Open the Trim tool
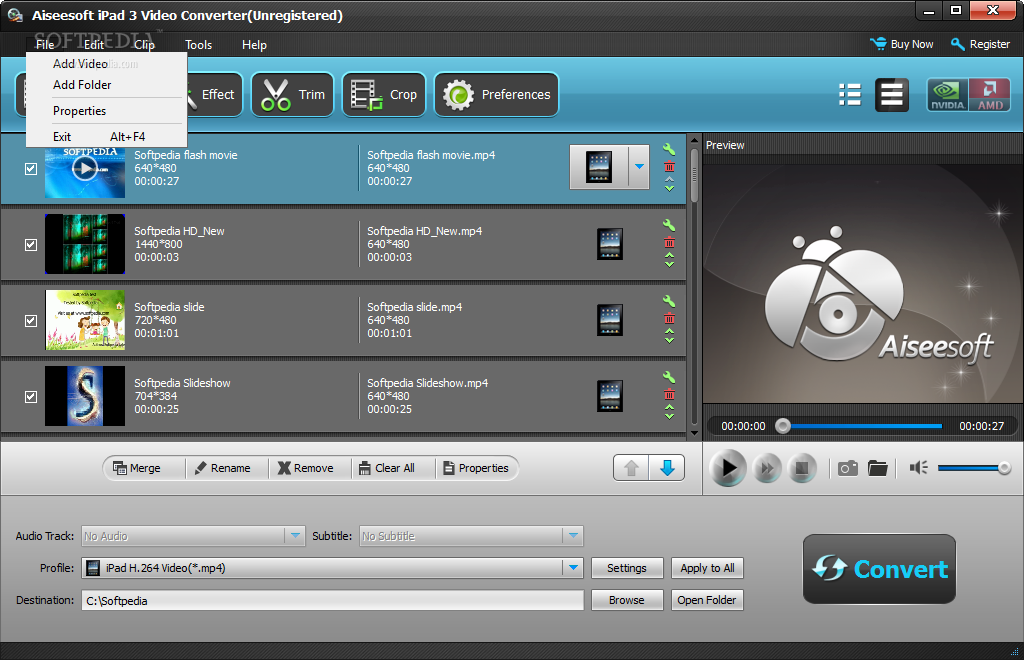 click(293, 95)
